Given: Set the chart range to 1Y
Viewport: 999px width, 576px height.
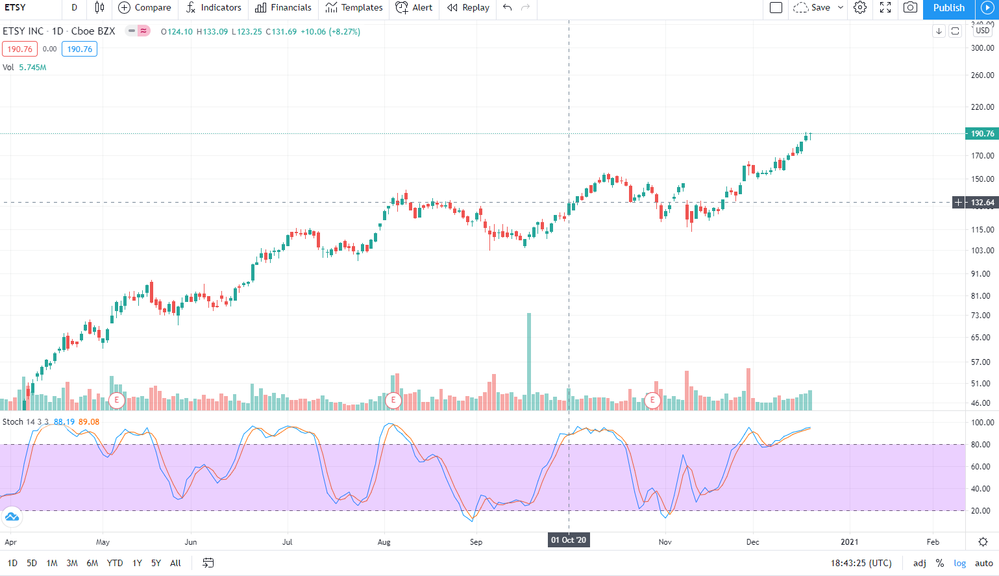Looking at the screenshot, I should point(137,563).
